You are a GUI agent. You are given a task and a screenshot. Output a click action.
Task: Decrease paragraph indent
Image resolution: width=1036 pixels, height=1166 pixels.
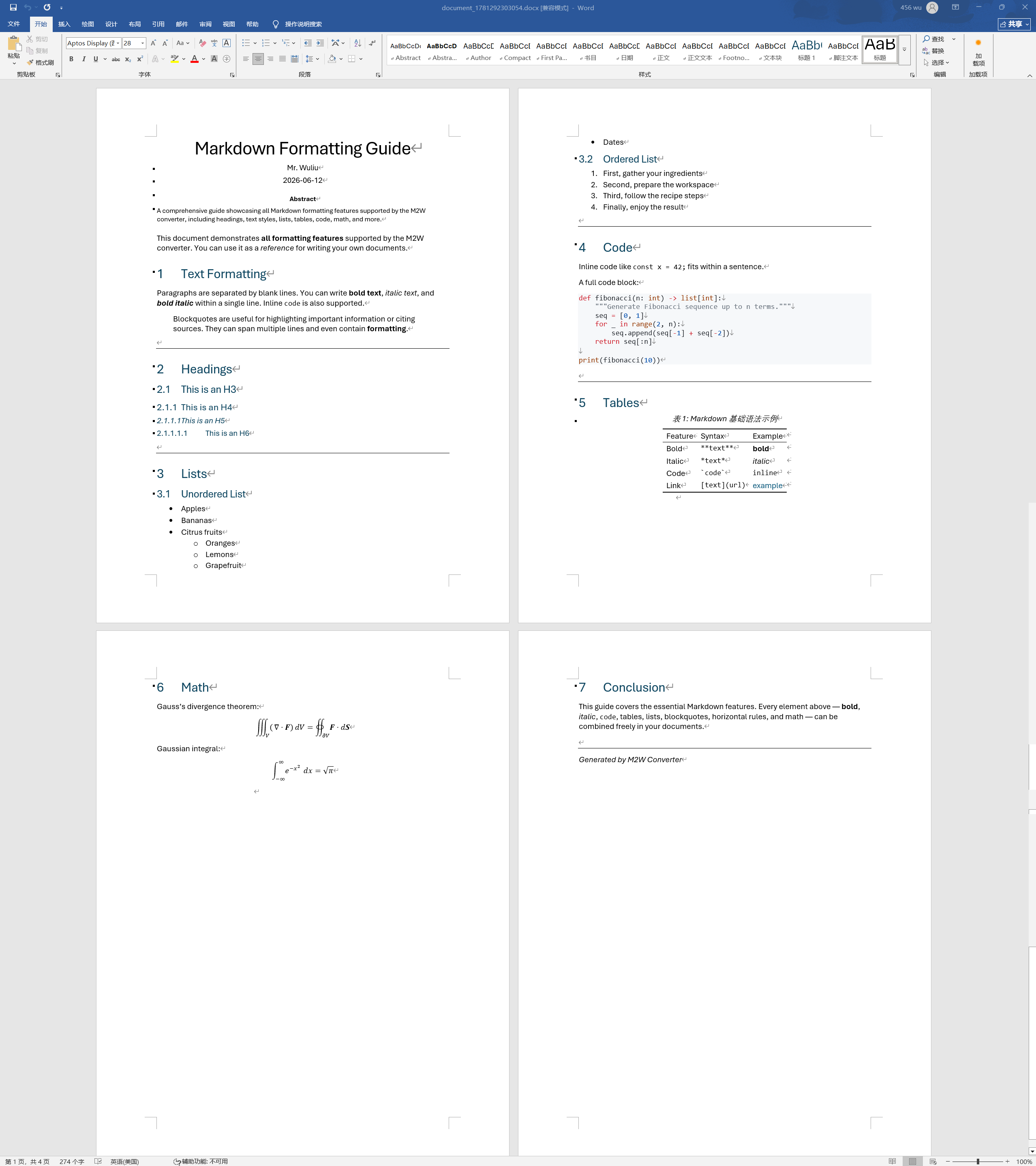pos(308,43)
